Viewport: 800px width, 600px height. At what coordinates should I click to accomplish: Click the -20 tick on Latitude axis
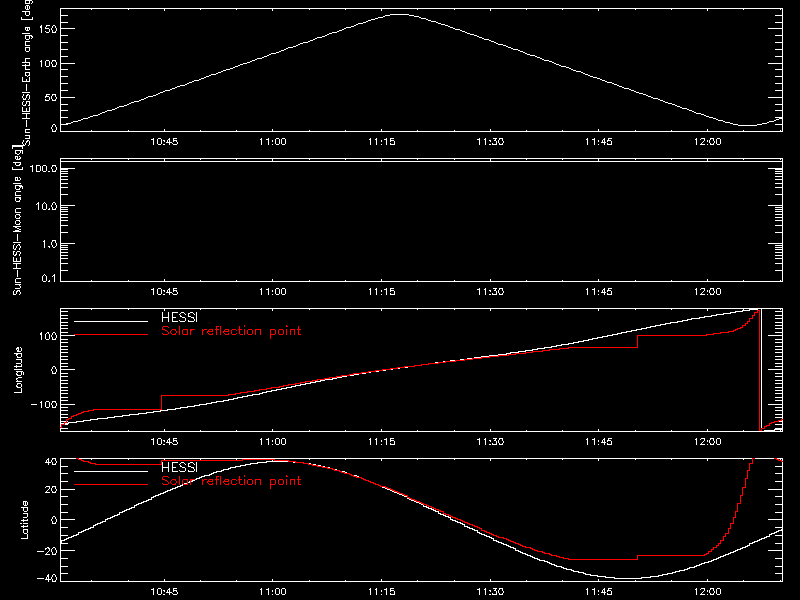click(x=46, y=551)
